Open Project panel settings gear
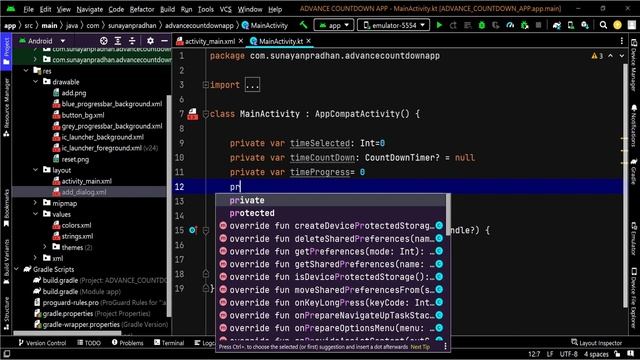This screenshot has width=640, height=360. [x=150, y=41]
